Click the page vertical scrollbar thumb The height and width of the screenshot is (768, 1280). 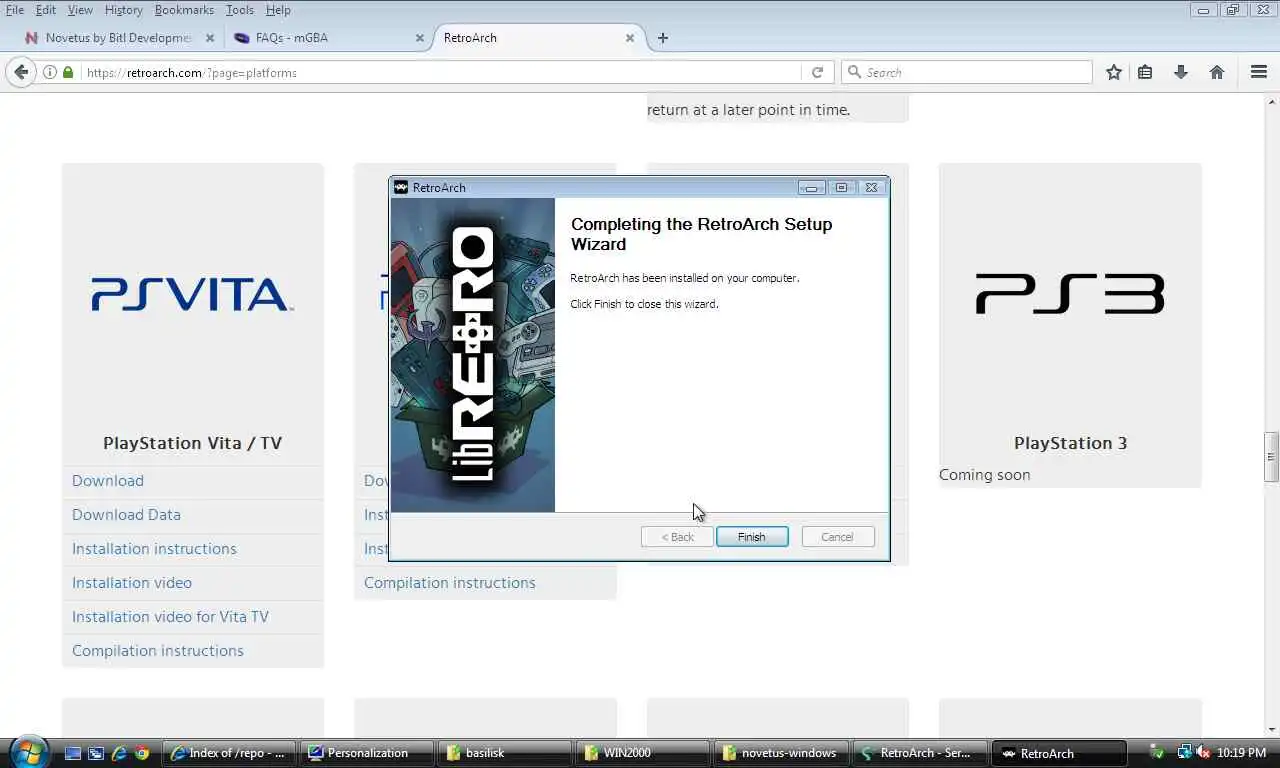pyautogui.click(x=1272, y=457)
